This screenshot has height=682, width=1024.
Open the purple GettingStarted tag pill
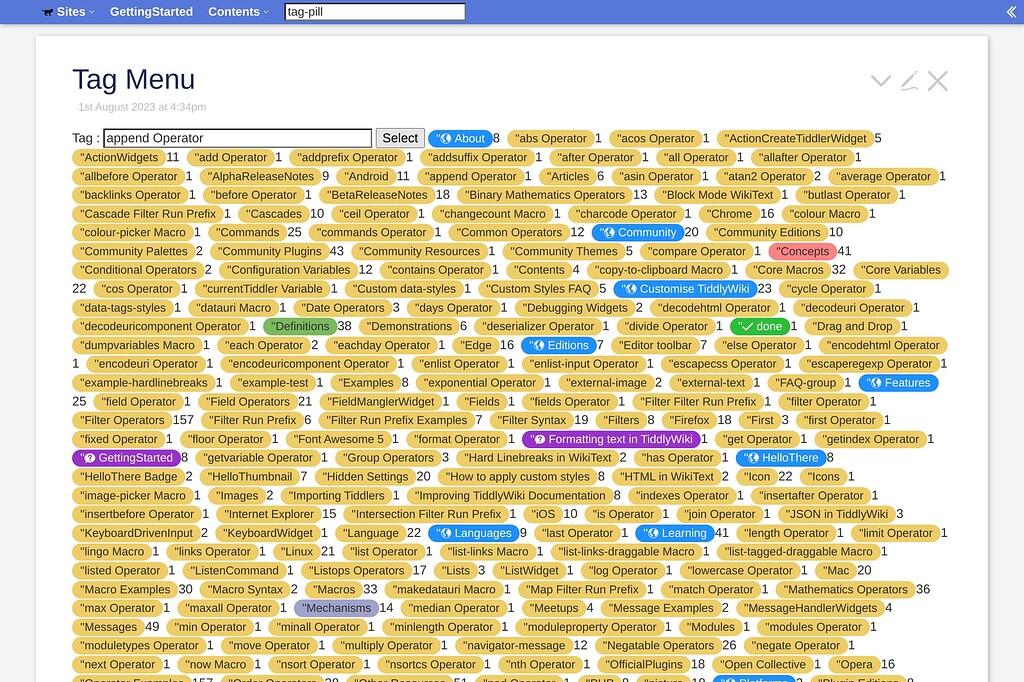[126, 458]
